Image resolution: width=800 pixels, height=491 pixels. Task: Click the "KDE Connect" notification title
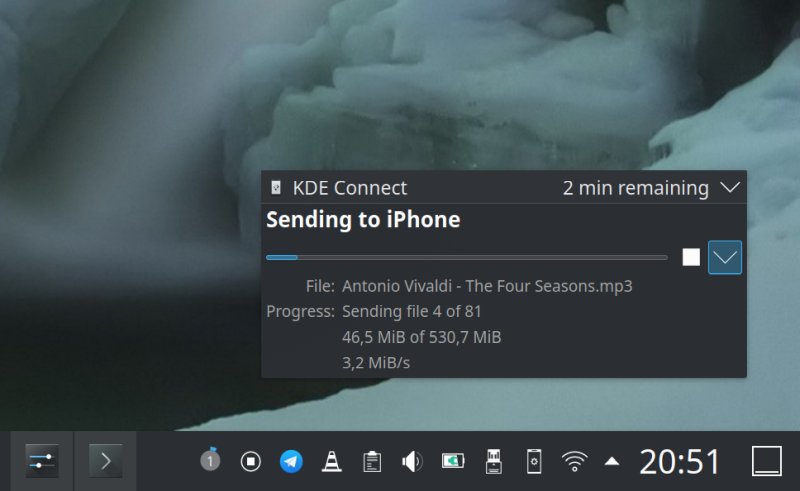pos(350,188)
